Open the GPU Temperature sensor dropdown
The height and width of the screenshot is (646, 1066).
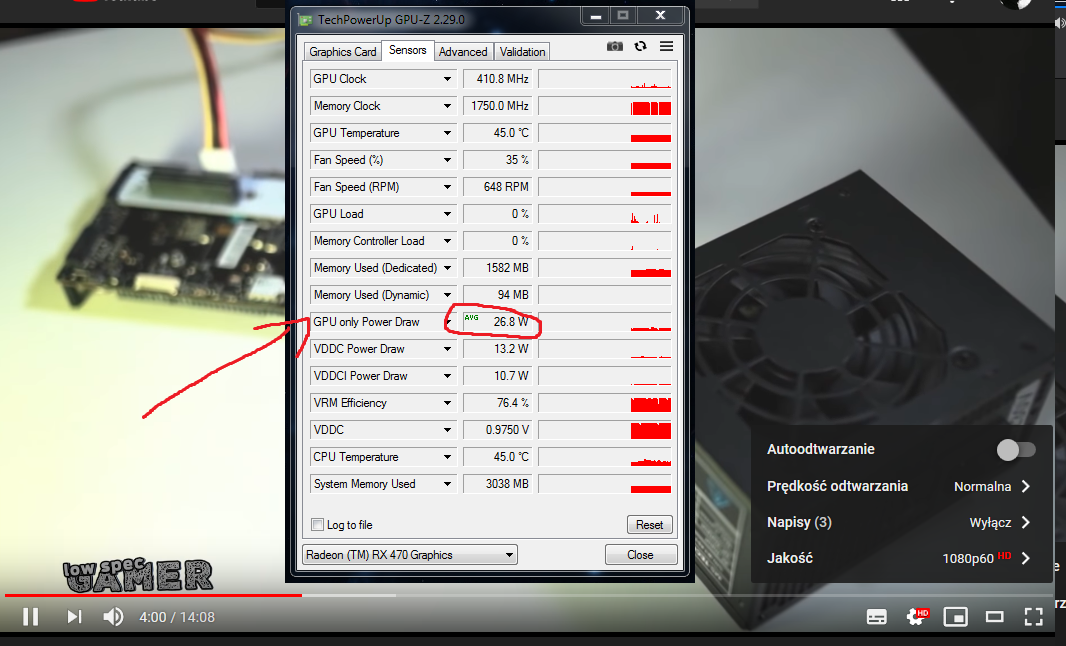click(447, 133)
